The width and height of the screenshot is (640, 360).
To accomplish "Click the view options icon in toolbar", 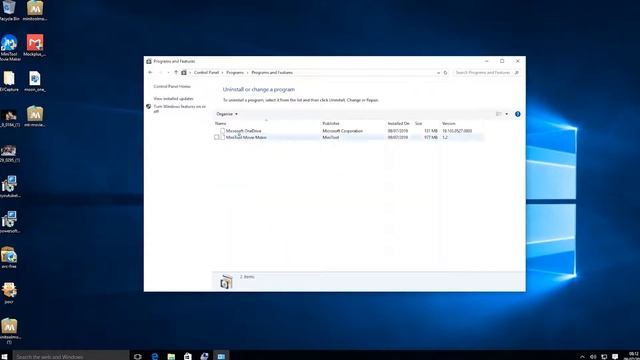I will (499, 114).
